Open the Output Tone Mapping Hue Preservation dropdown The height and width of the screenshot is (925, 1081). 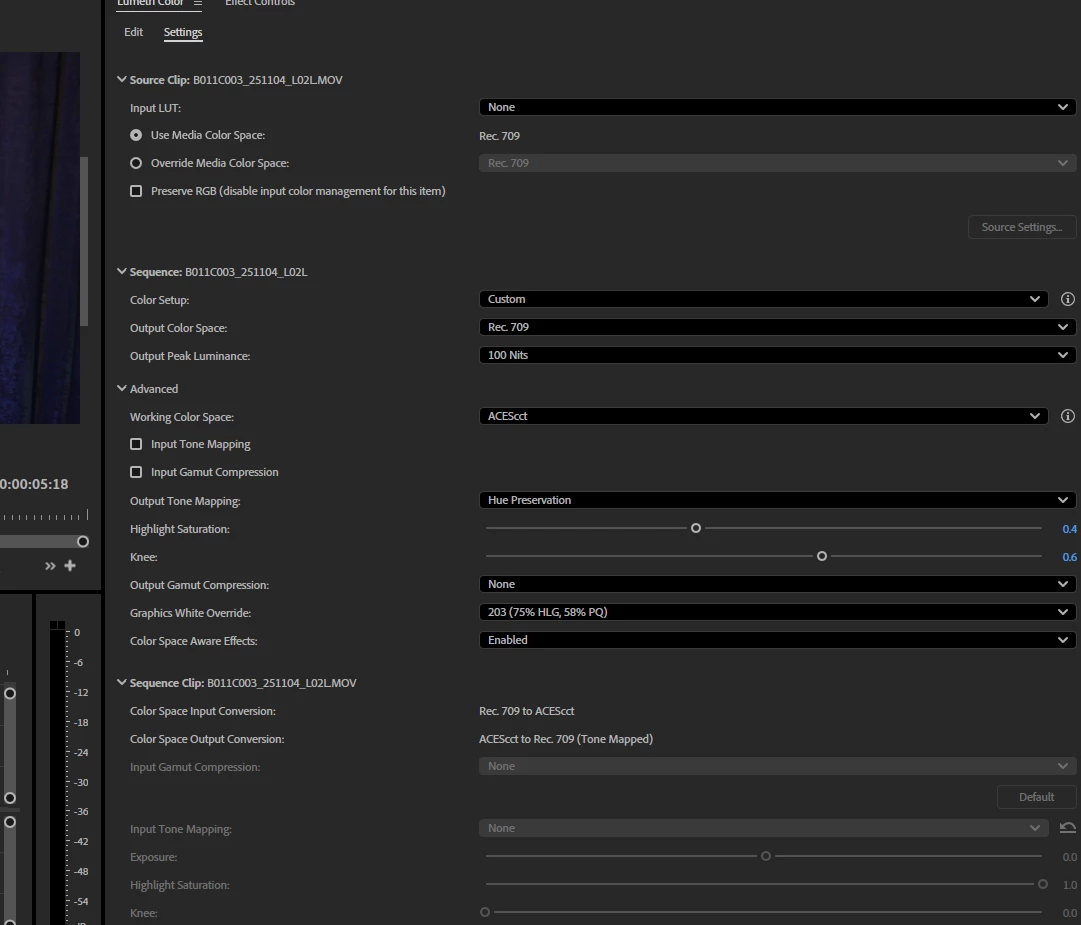(777, 500)
